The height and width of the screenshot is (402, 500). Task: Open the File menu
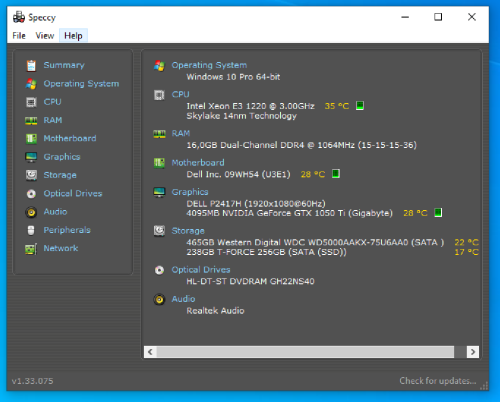point(19,36)
